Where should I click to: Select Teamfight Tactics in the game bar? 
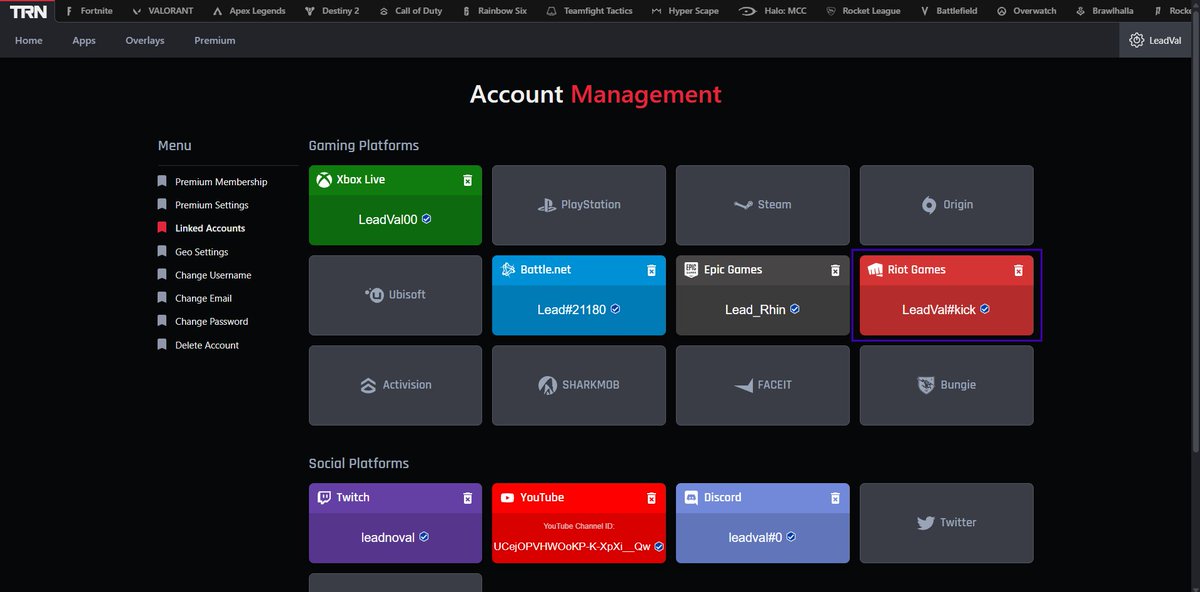[x=589, y=11]
